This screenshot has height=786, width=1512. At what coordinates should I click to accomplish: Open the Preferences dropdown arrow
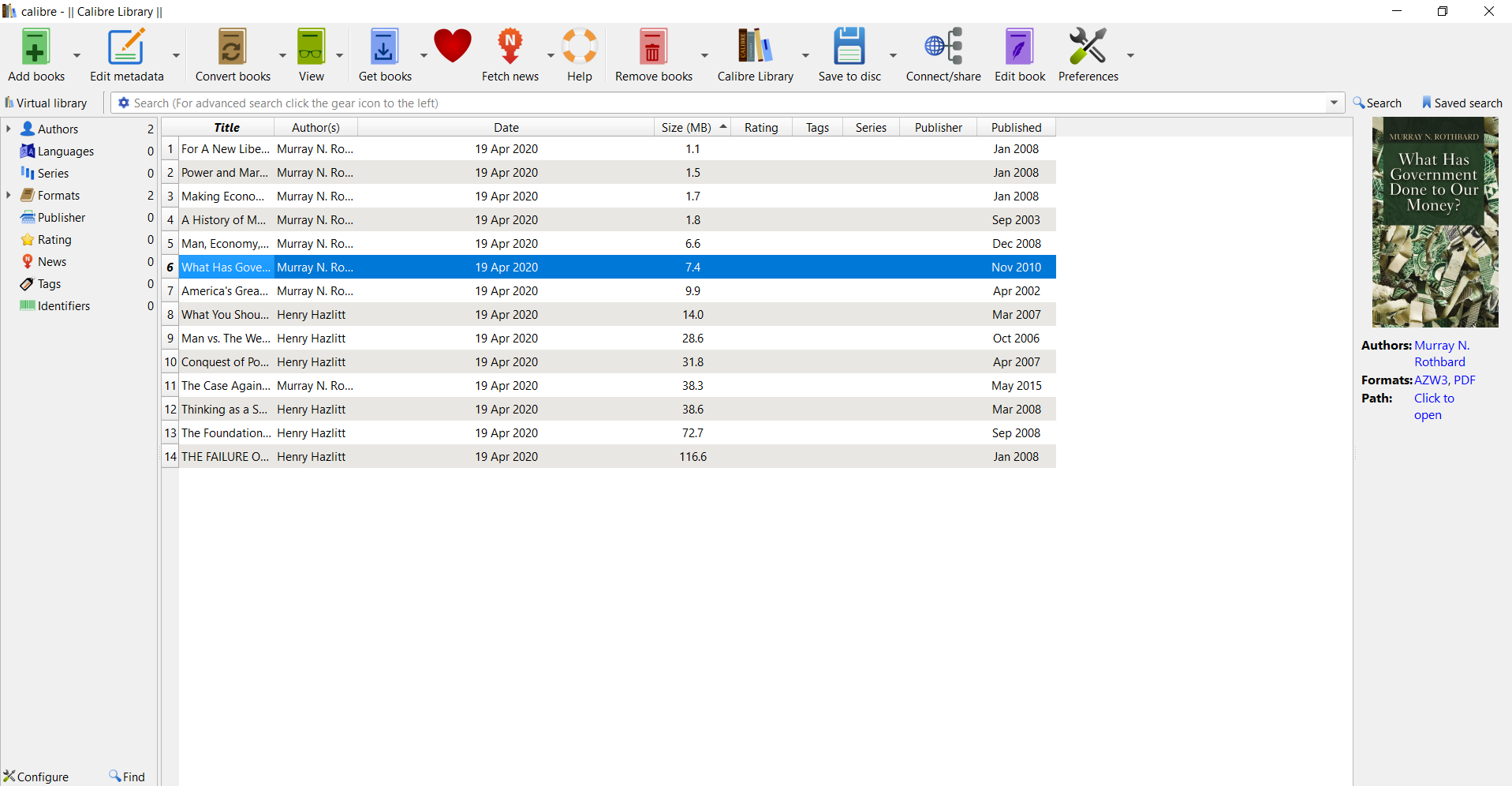click(1130, 55)
